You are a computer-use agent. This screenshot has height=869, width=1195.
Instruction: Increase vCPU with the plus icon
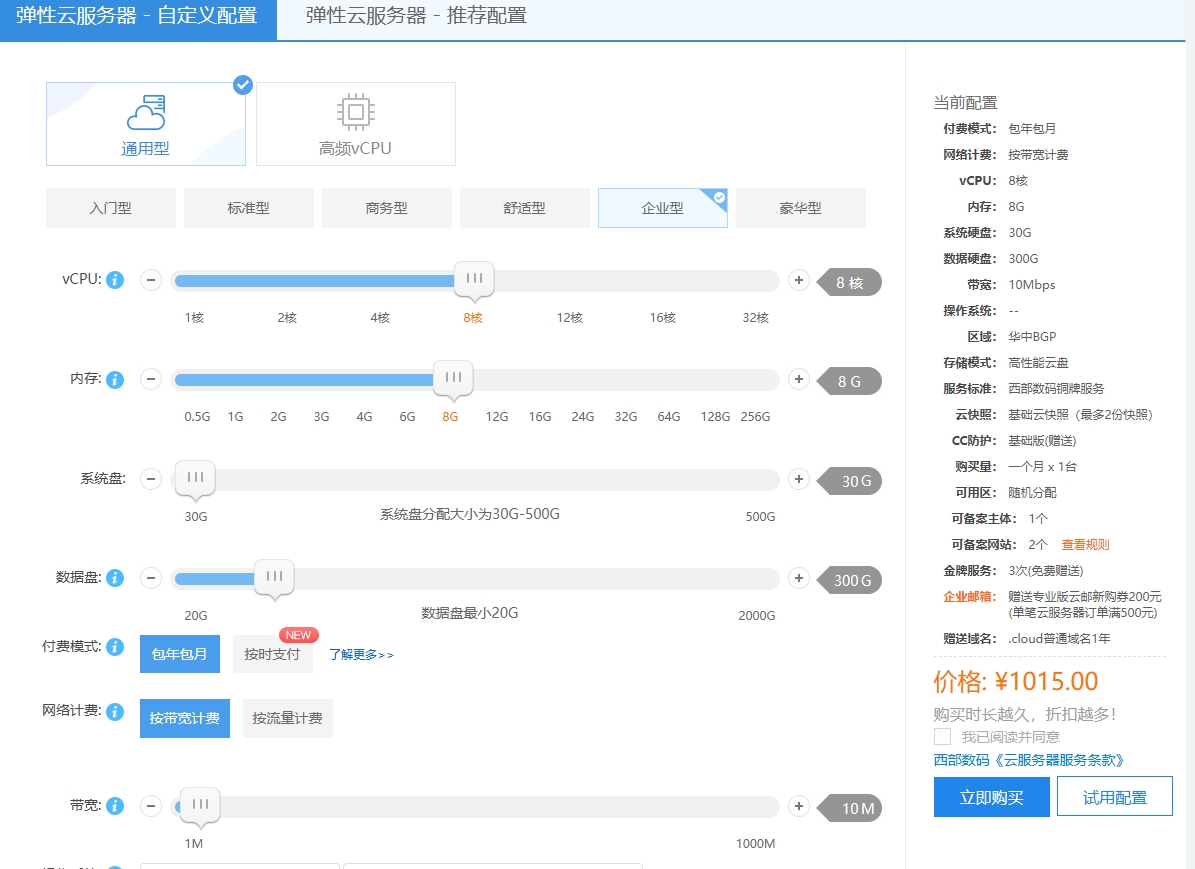pos(799,280)
